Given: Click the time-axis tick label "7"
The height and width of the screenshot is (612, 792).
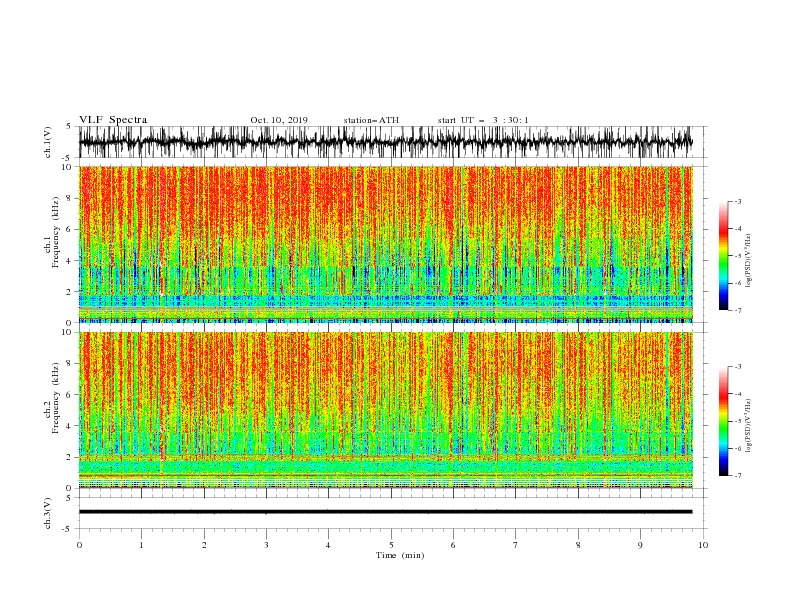Looking at the screenshot, I should pos(516,545).
